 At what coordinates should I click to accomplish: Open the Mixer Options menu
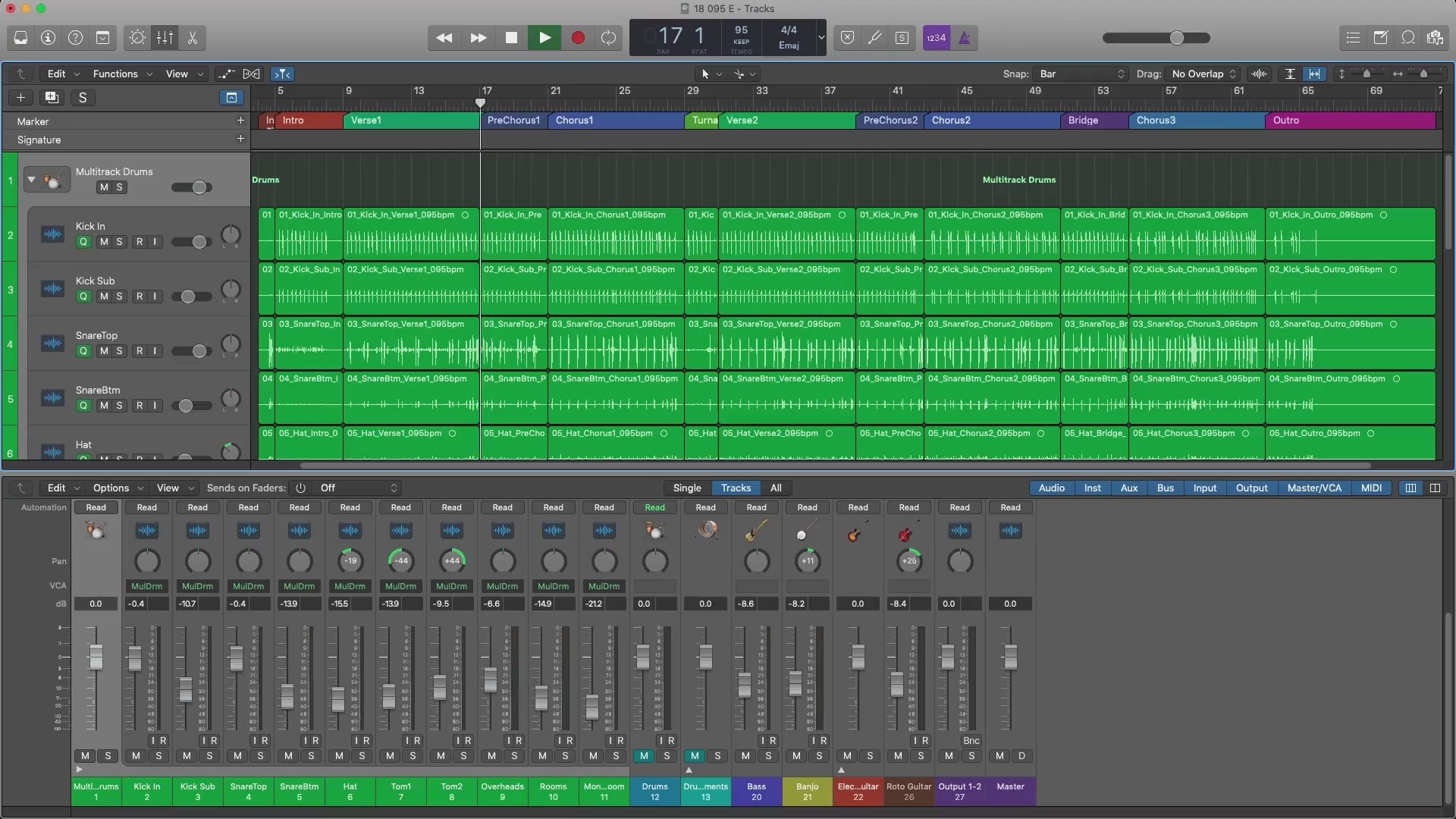click(117, 488)
